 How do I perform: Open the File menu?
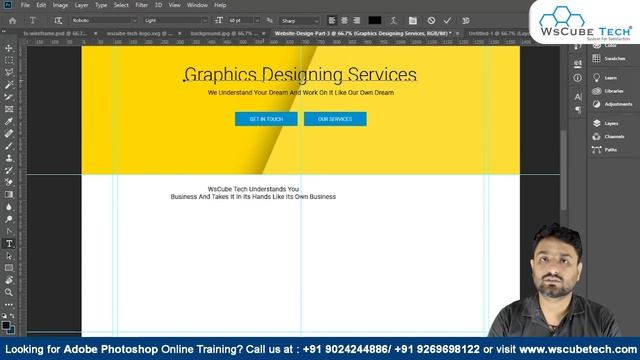[x=25, y=5]
